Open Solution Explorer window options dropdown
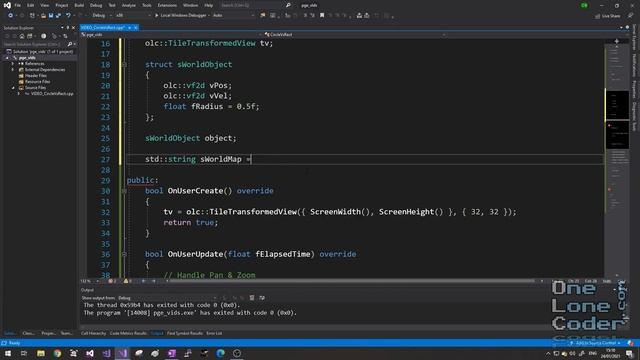Screen dimensions: 640x360 point(62,28)
